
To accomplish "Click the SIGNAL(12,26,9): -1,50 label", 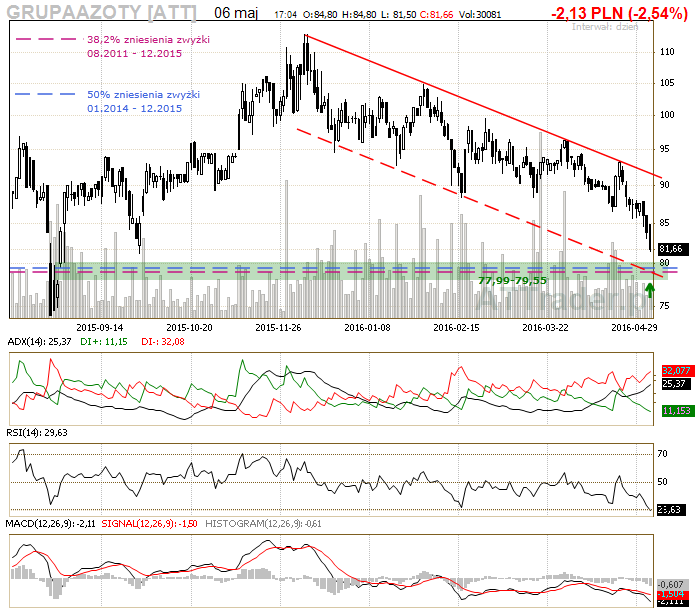I will [x=150, y=524].
